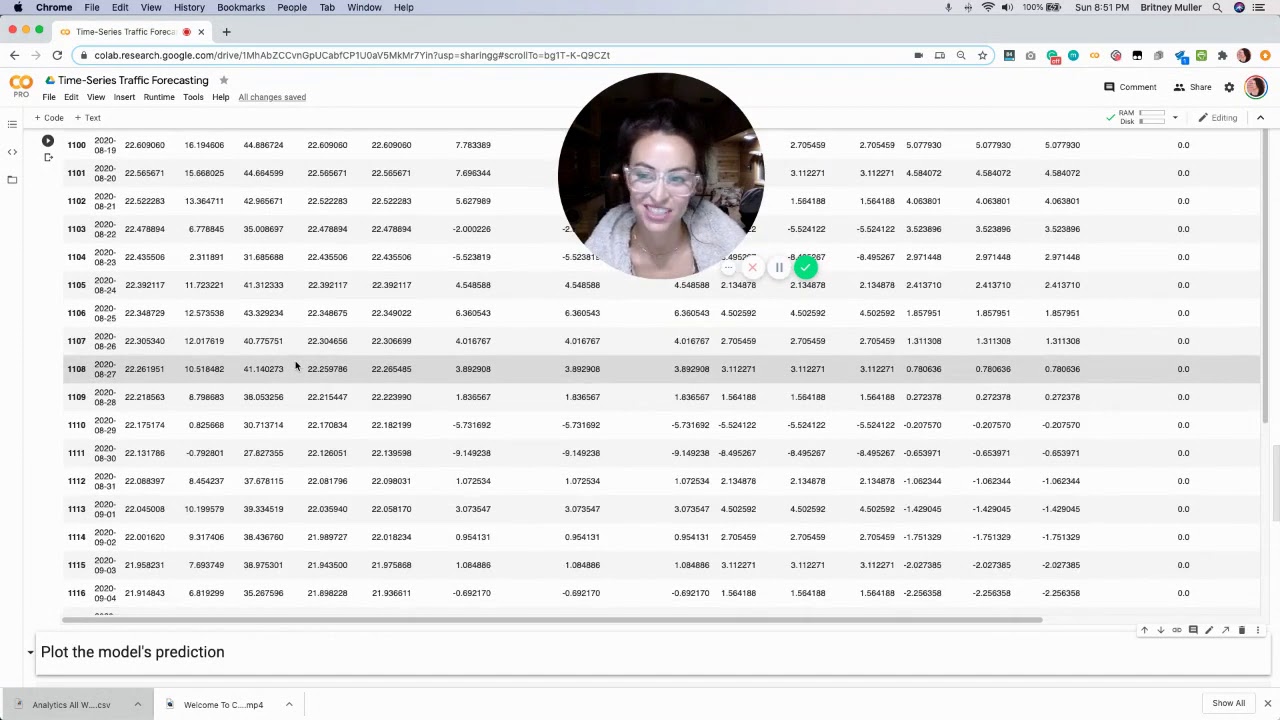Collapse the 'Plot the model's prediction' section
Viewport: 1280px width, 720px height.
pyautogui.click(x=30, y=652)
